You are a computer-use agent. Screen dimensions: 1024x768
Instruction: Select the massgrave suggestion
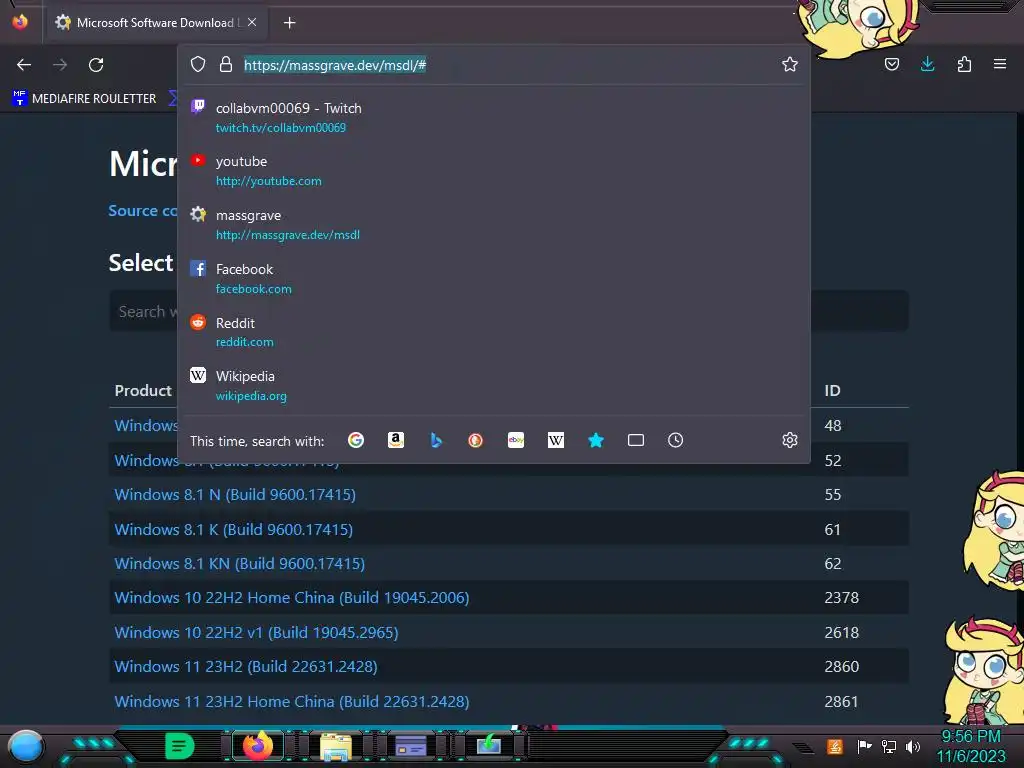point(494,224)
